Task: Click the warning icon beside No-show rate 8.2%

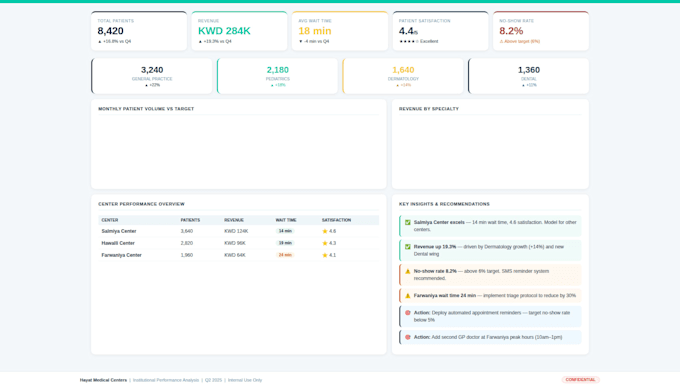Action: pos(408,271)
